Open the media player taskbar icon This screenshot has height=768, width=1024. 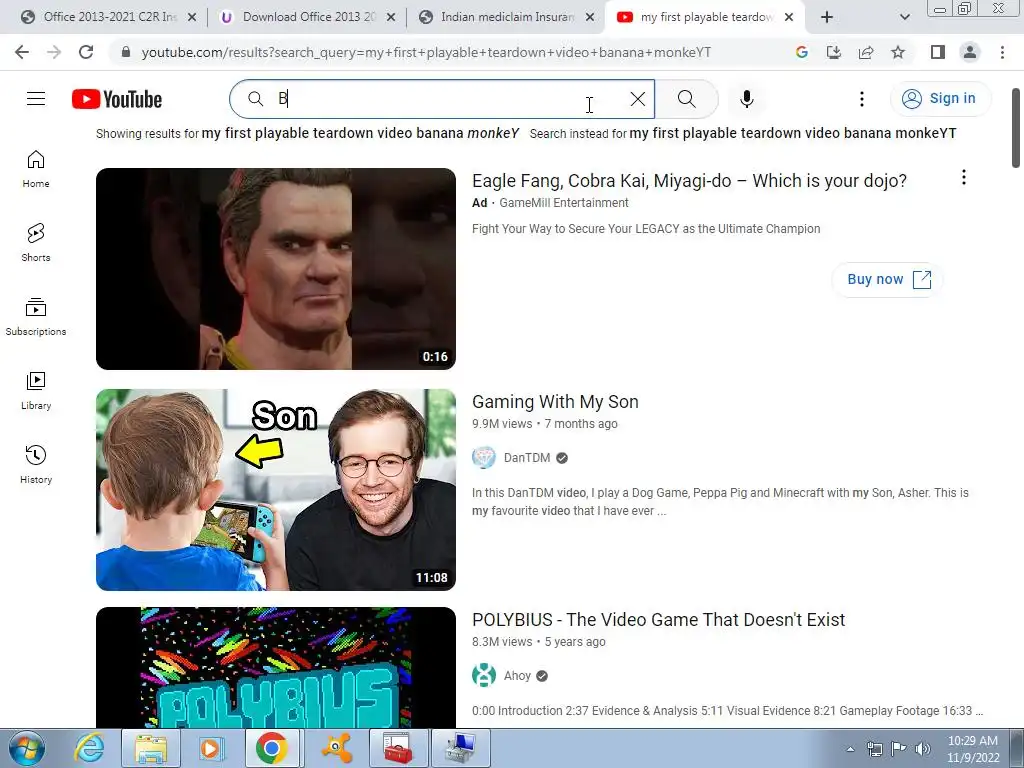pyautogui.click(x=212, y=748)
